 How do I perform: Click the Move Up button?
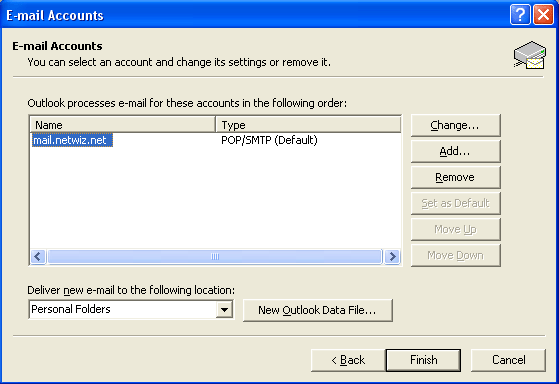[456, 229]
